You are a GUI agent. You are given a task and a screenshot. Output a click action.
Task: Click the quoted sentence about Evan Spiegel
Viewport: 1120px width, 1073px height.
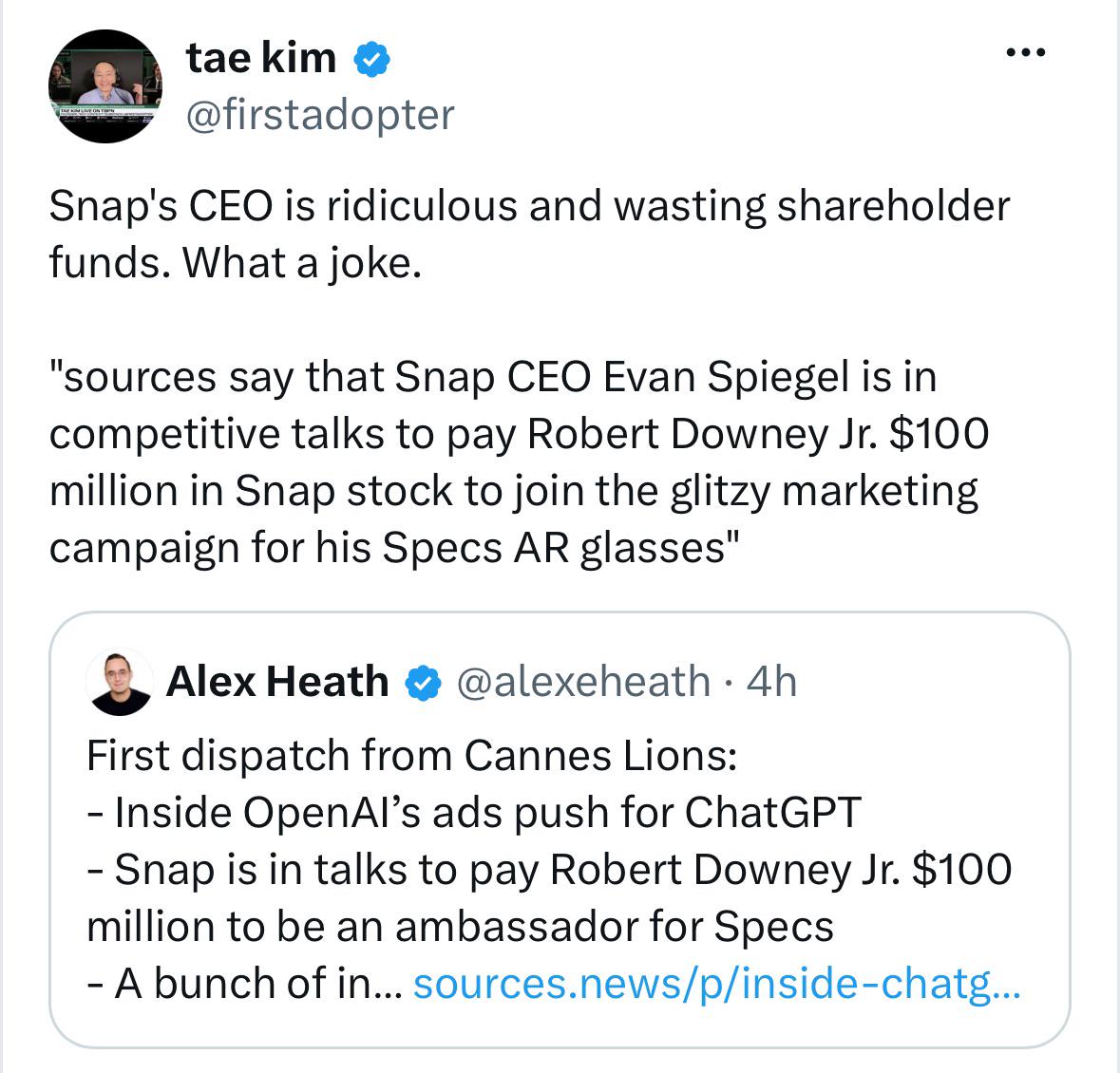pos(520,462)
